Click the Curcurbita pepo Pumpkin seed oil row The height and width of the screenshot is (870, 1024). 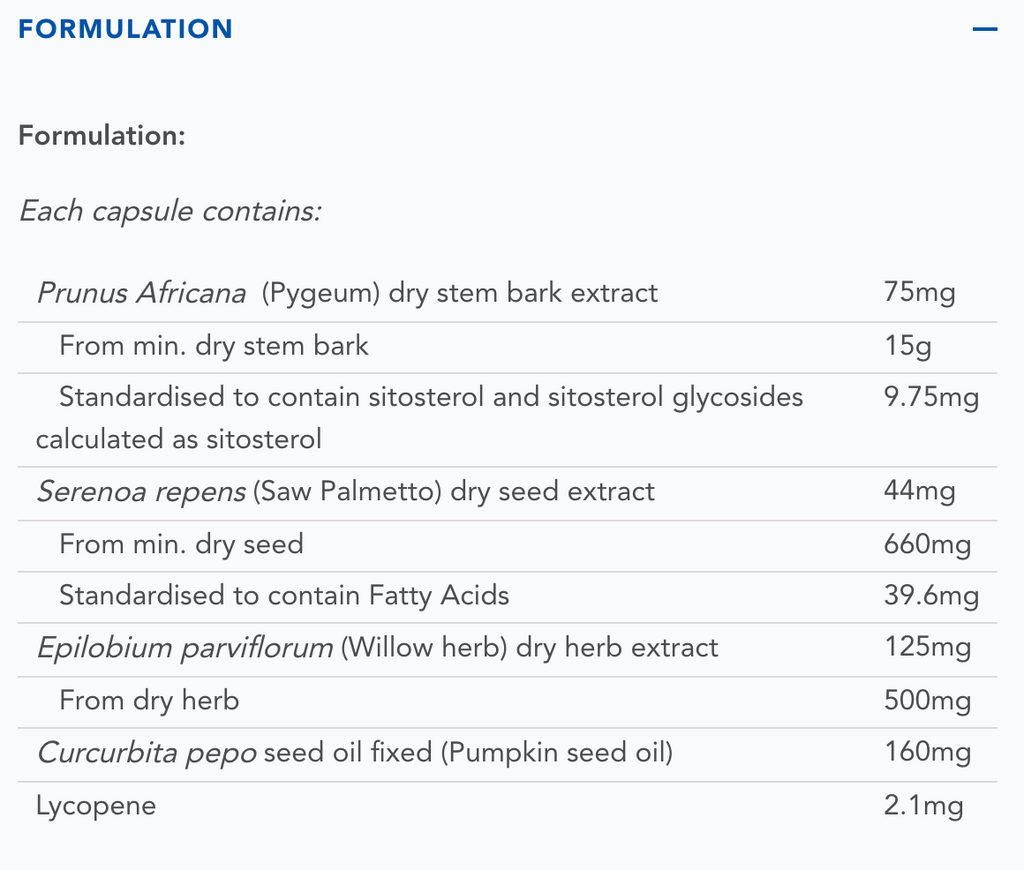click(x=355, y=752)
